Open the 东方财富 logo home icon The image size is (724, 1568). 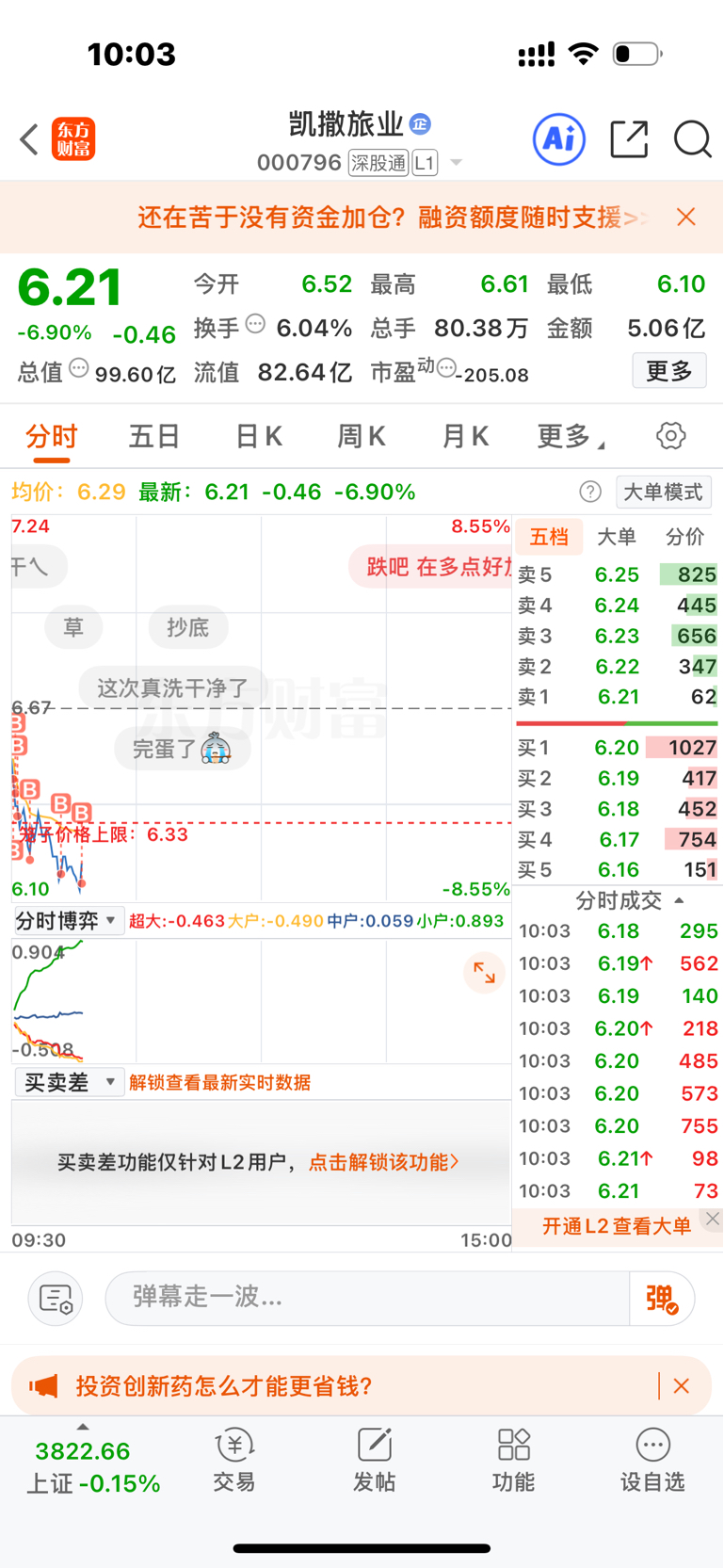click(x=73, y=139)
